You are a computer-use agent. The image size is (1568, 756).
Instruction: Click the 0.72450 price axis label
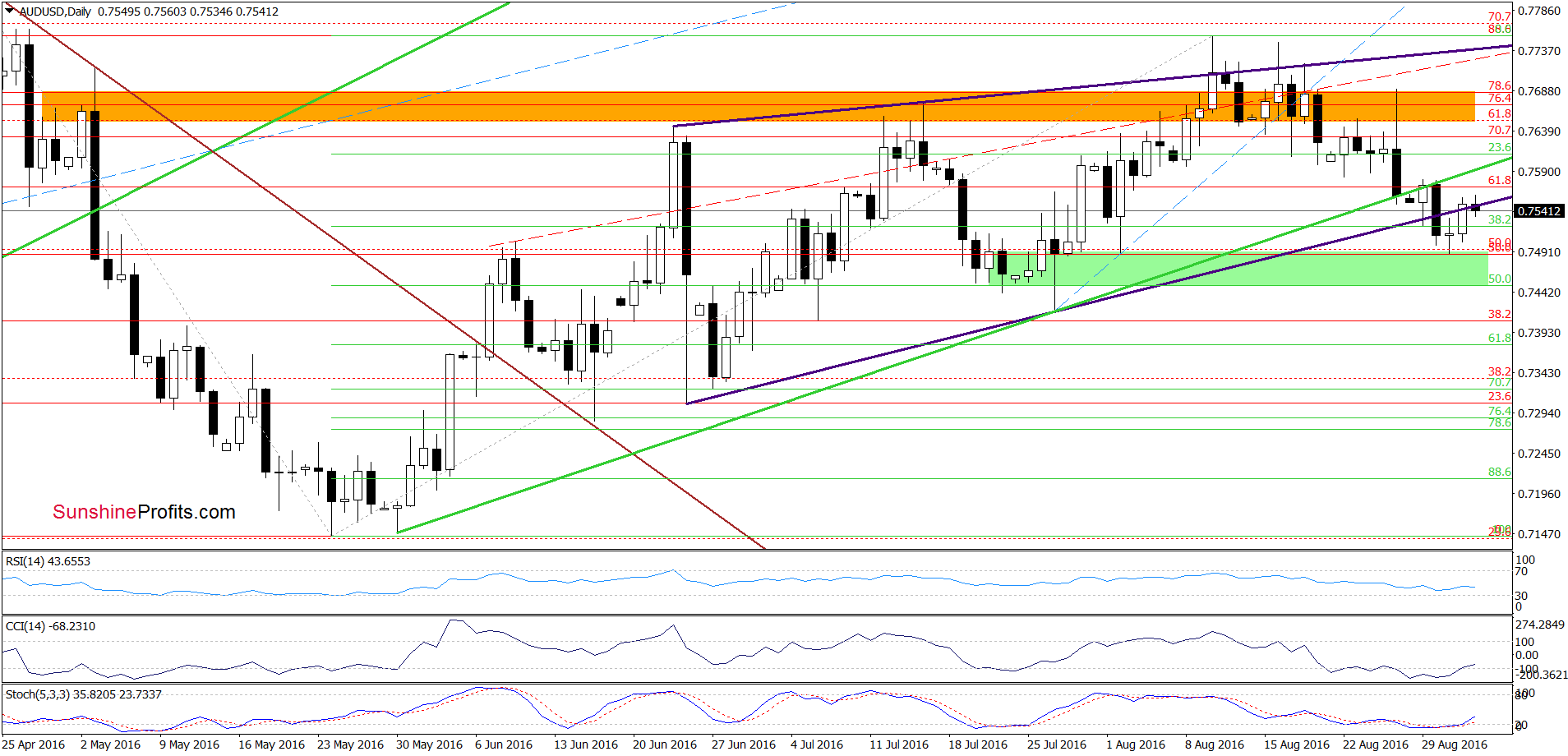(x=1538, y=454)
